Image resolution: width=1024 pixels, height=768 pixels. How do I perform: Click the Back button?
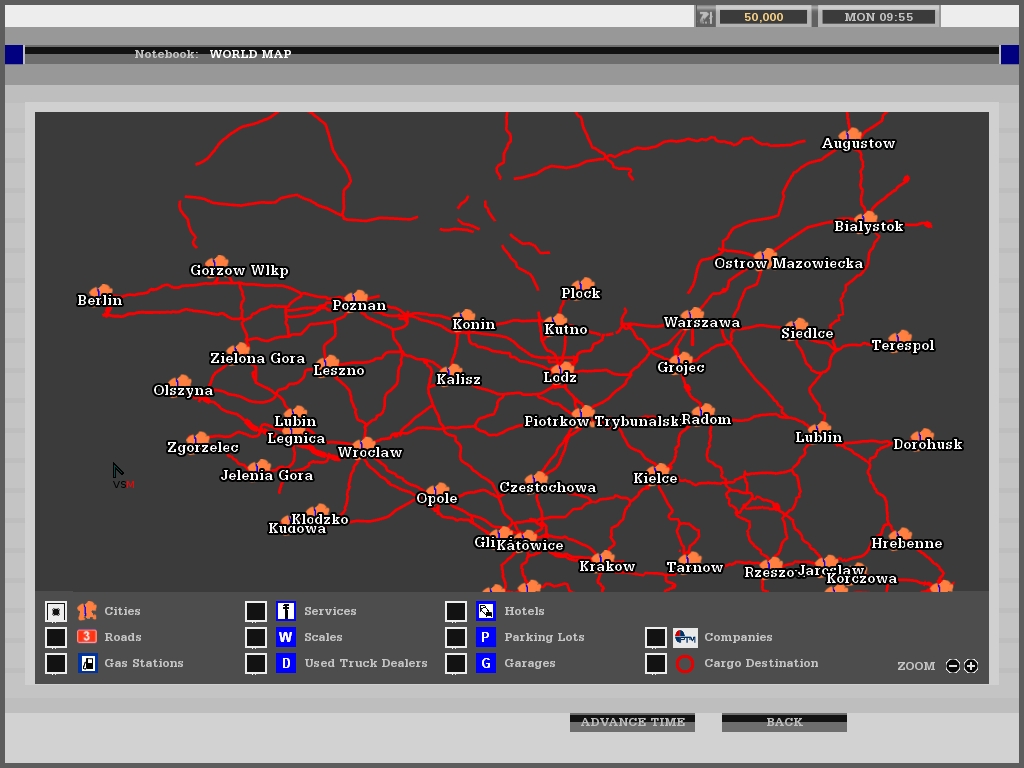[x=784, y=722]
